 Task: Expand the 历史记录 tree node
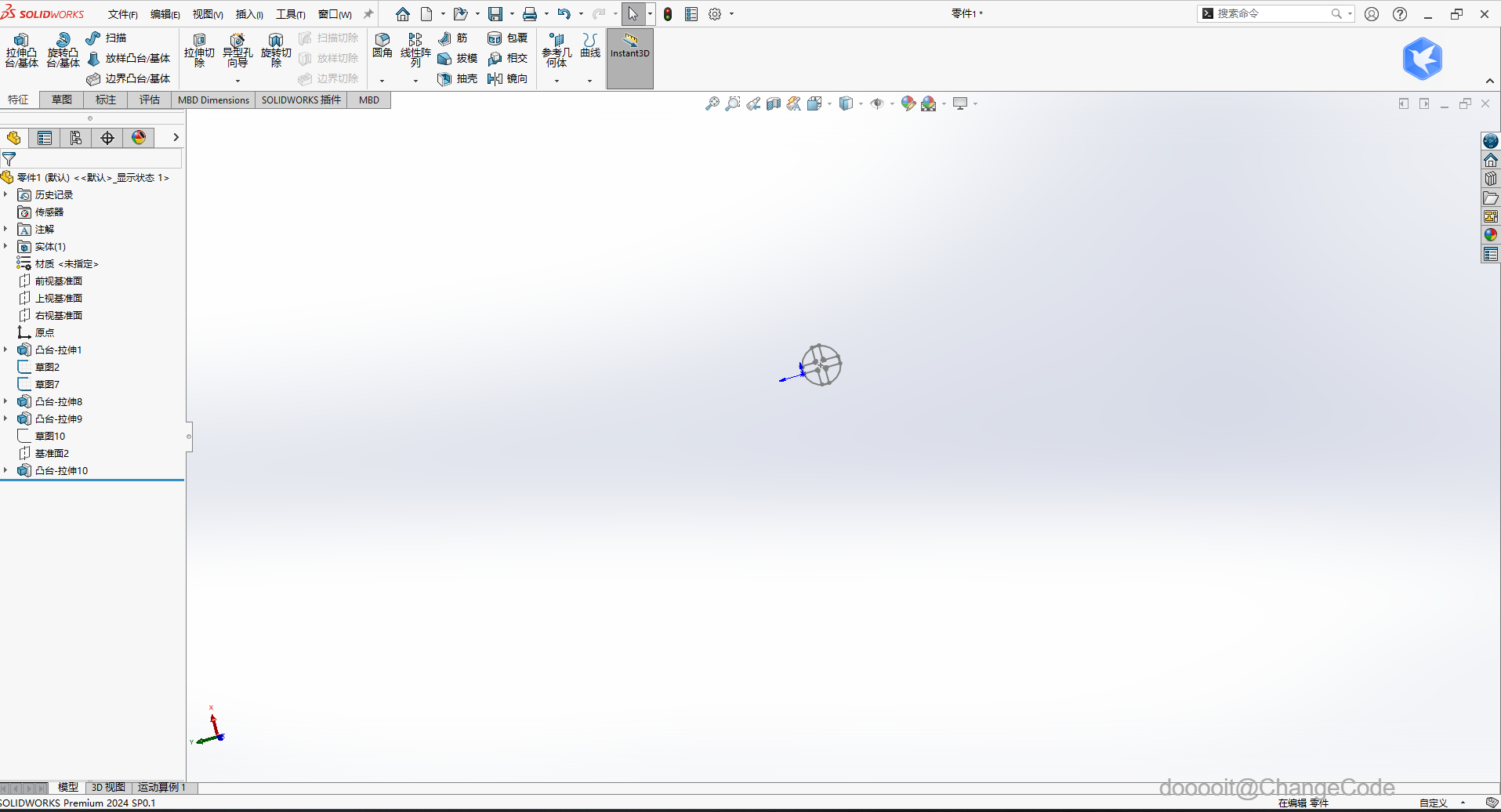point(5,194)
